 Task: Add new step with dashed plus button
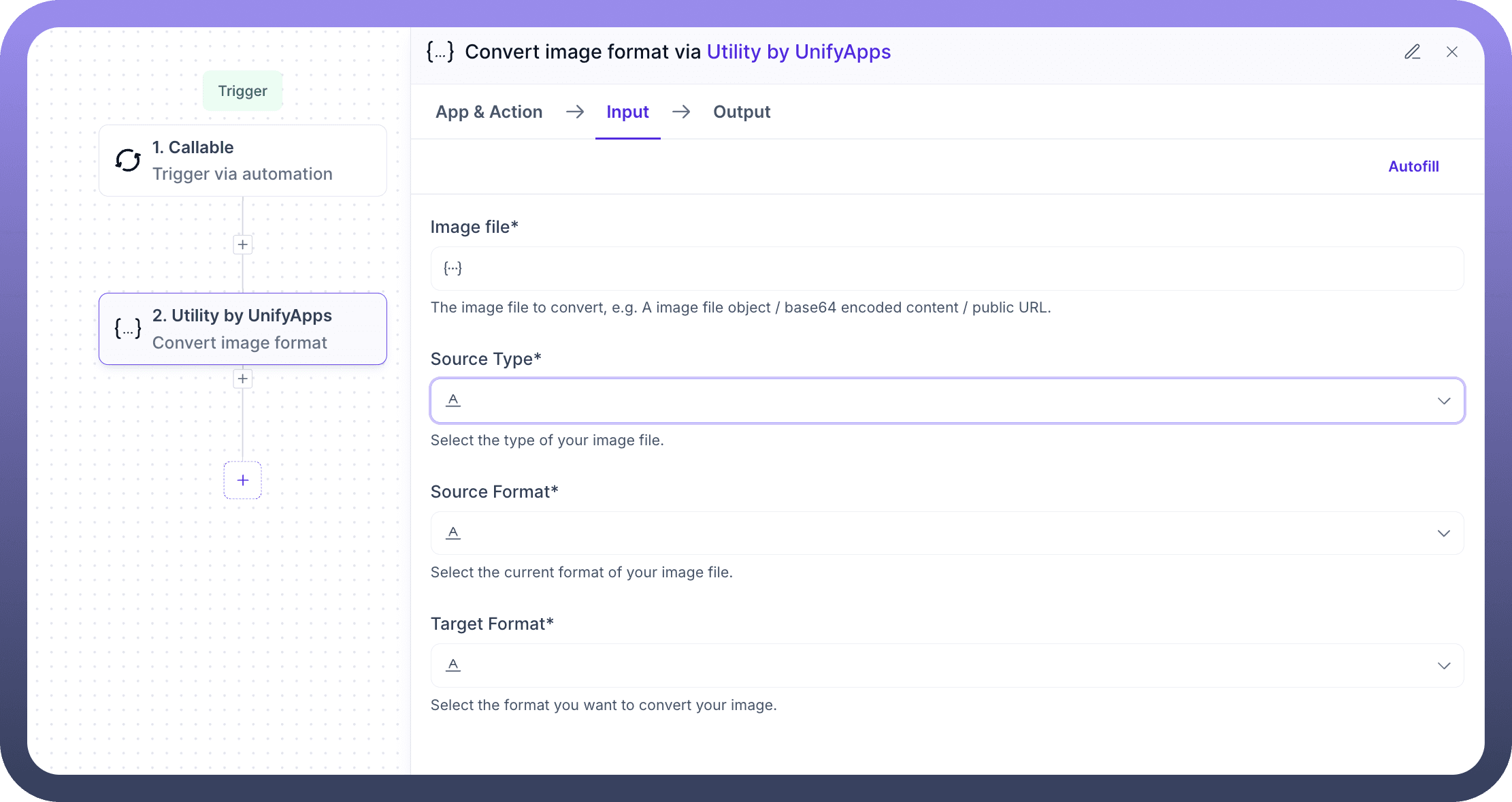(x=243, y=480)
